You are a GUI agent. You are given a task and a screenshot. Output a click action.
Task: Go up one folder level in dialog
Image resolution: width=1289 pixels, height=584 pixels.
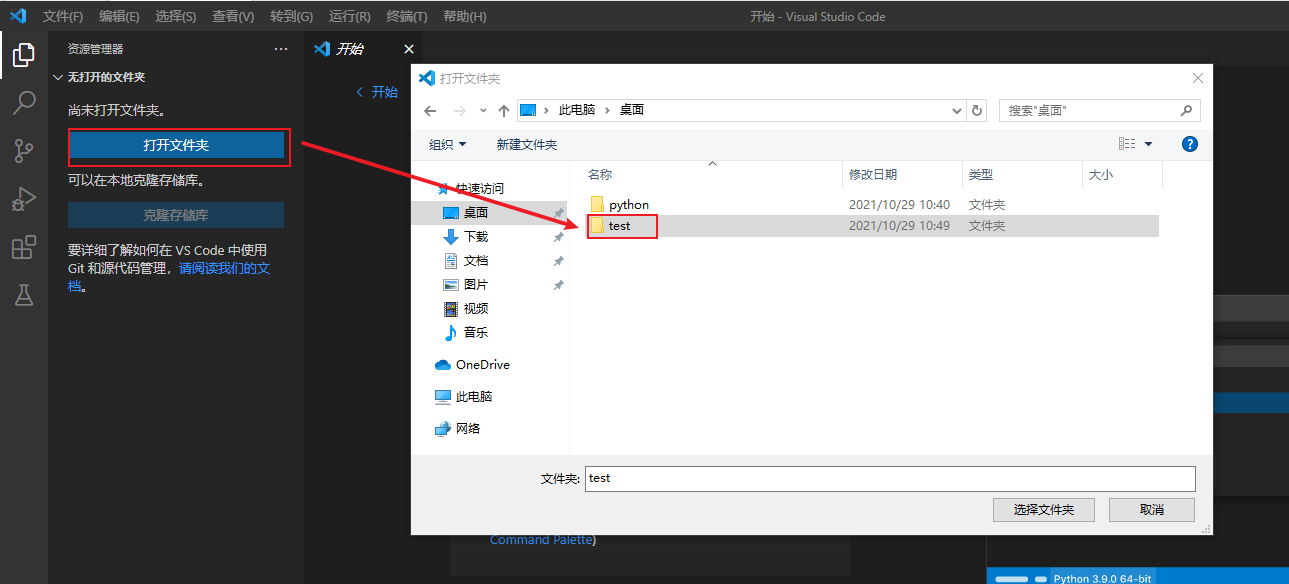503,110
